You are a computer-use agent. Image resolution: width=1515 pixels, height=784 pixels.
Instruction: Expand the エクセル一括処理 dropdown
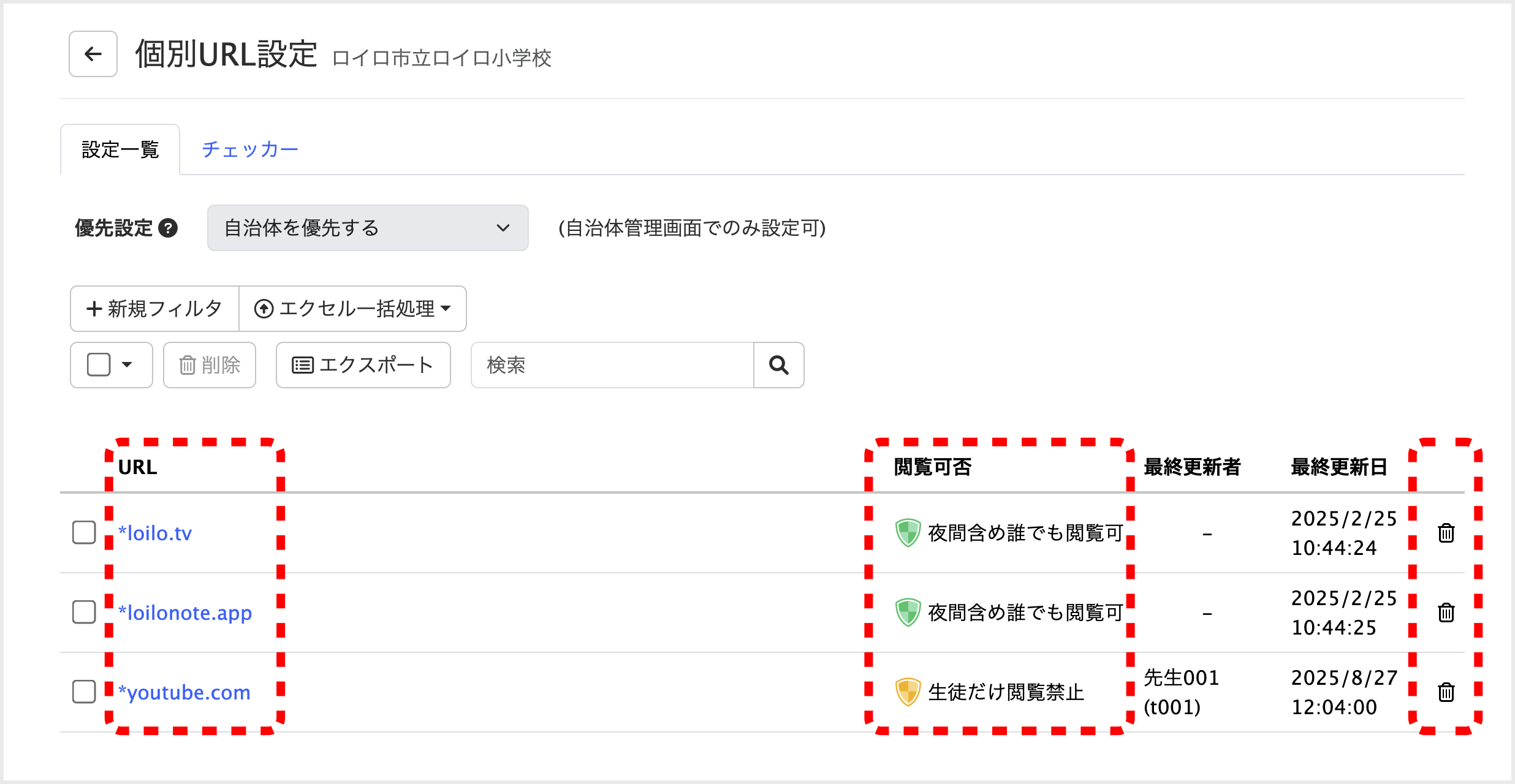click(x=353, y=309)
